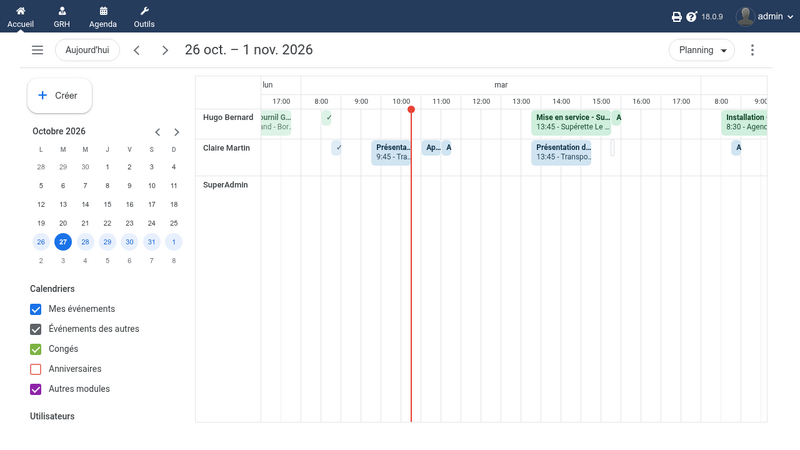Open Claire Martin's 9:45 Présenta... event
This screenshot has height=450, width=800.
tap(391, 153)
